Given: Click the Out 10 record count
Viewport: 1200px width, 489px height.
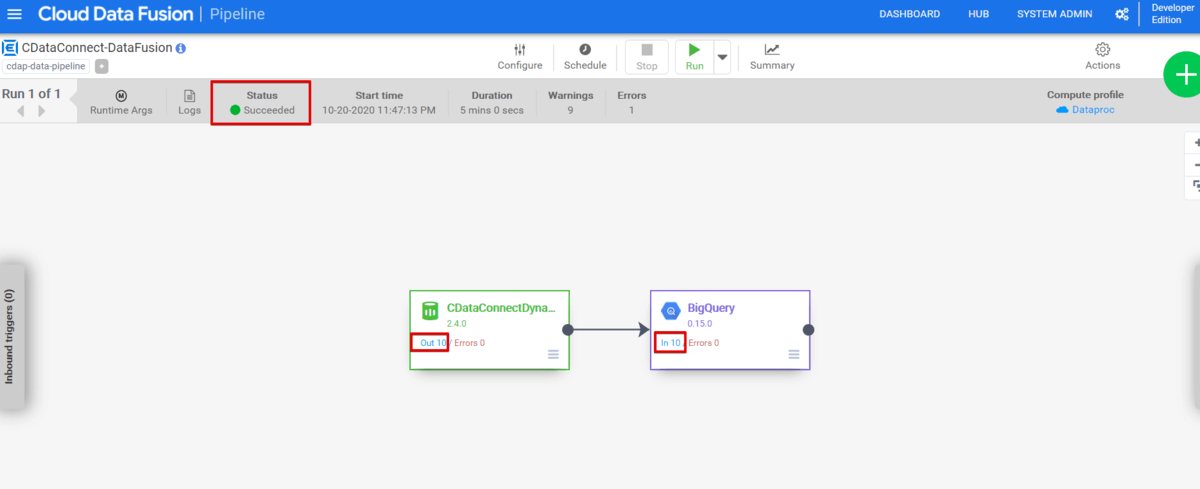Looking at the screenshot, I should (x=433, y=343).
